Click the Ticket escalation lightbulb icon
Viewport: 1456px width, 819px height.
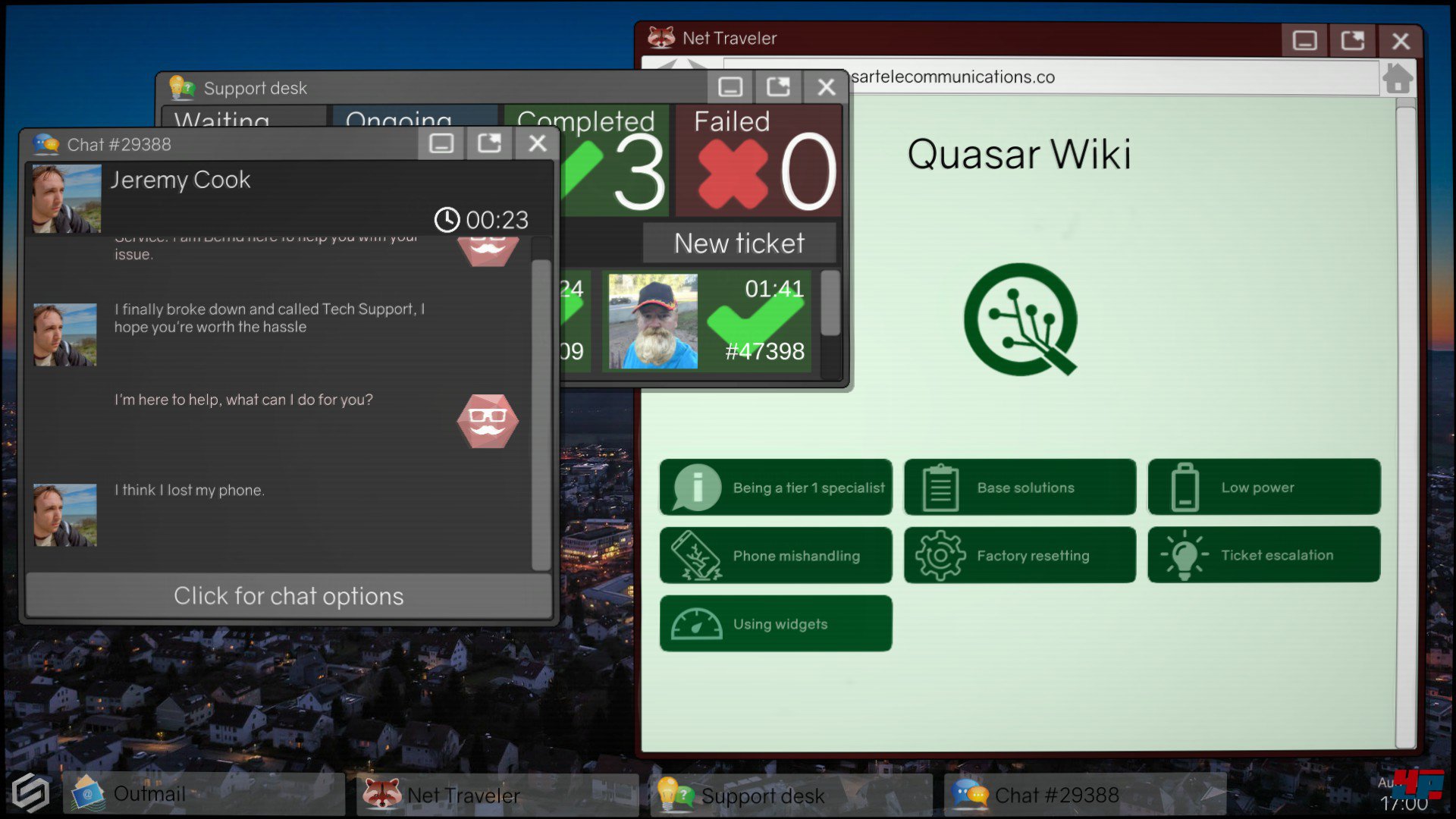pos(1184,556)
